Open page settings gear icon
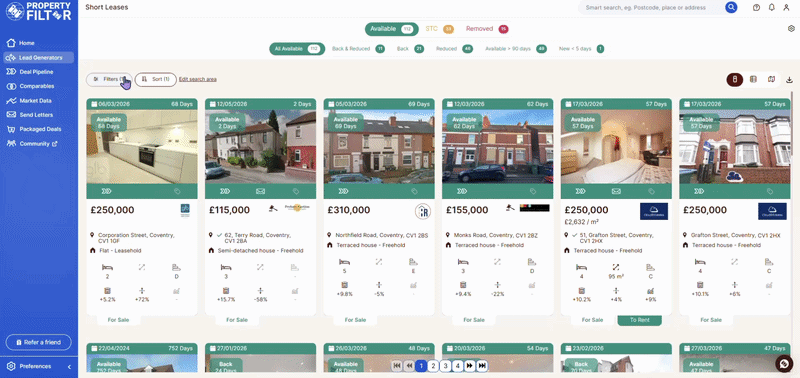Screen dimensions: 800x378 tap(791, 29)
